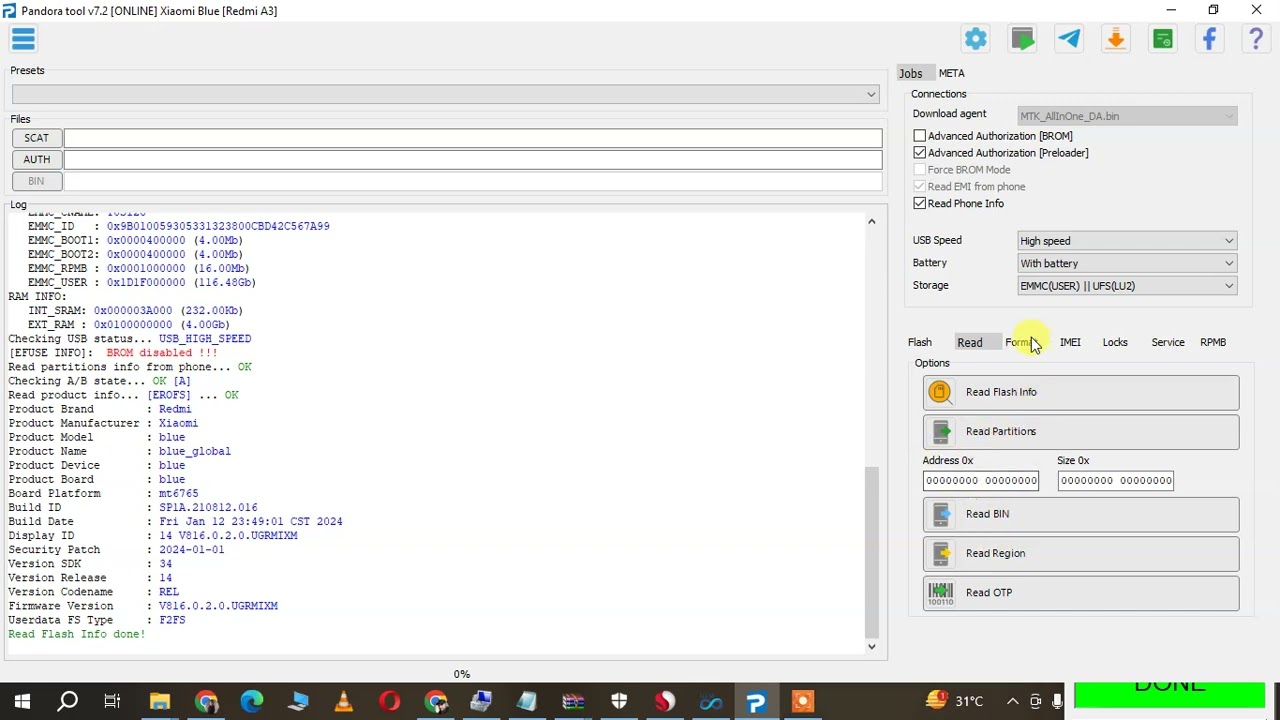The height and width of the screenshot is (720, 1280).
Task: Click the Read Partitions button
Action: [1081, 432]
